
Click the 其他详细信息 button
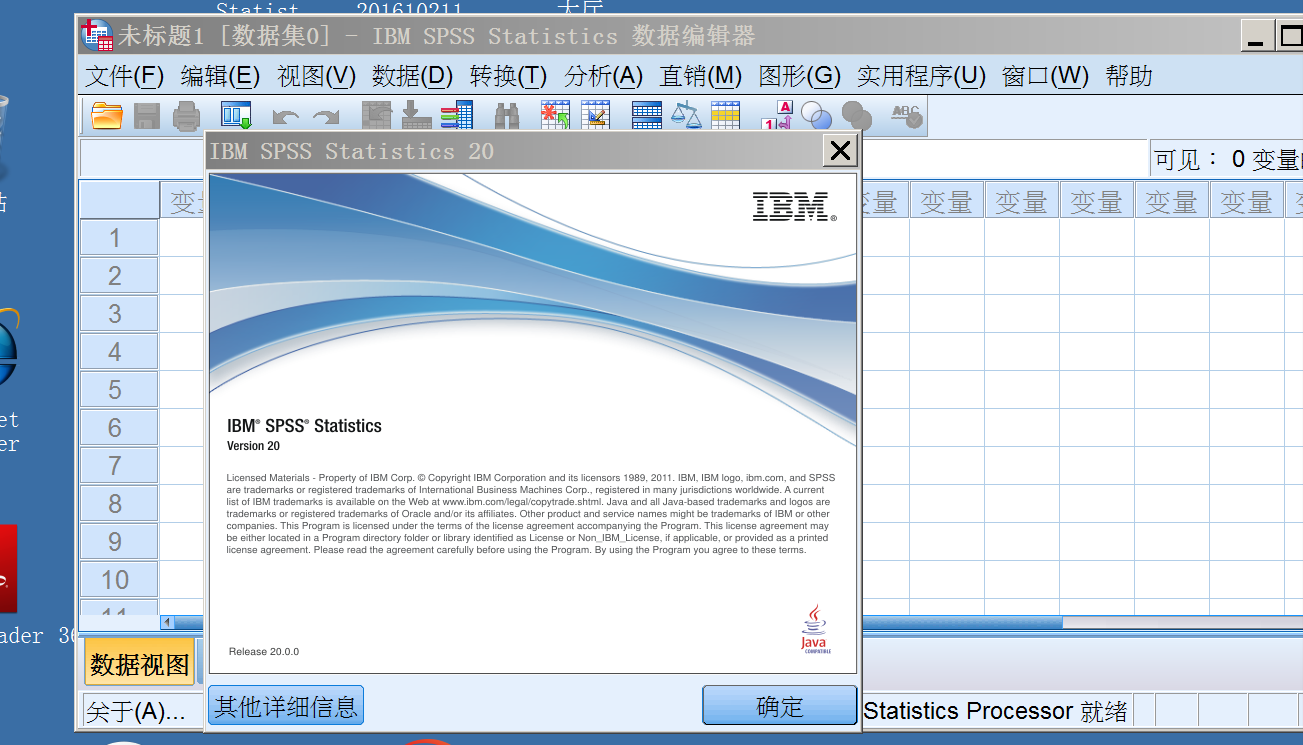coord(286,706)
